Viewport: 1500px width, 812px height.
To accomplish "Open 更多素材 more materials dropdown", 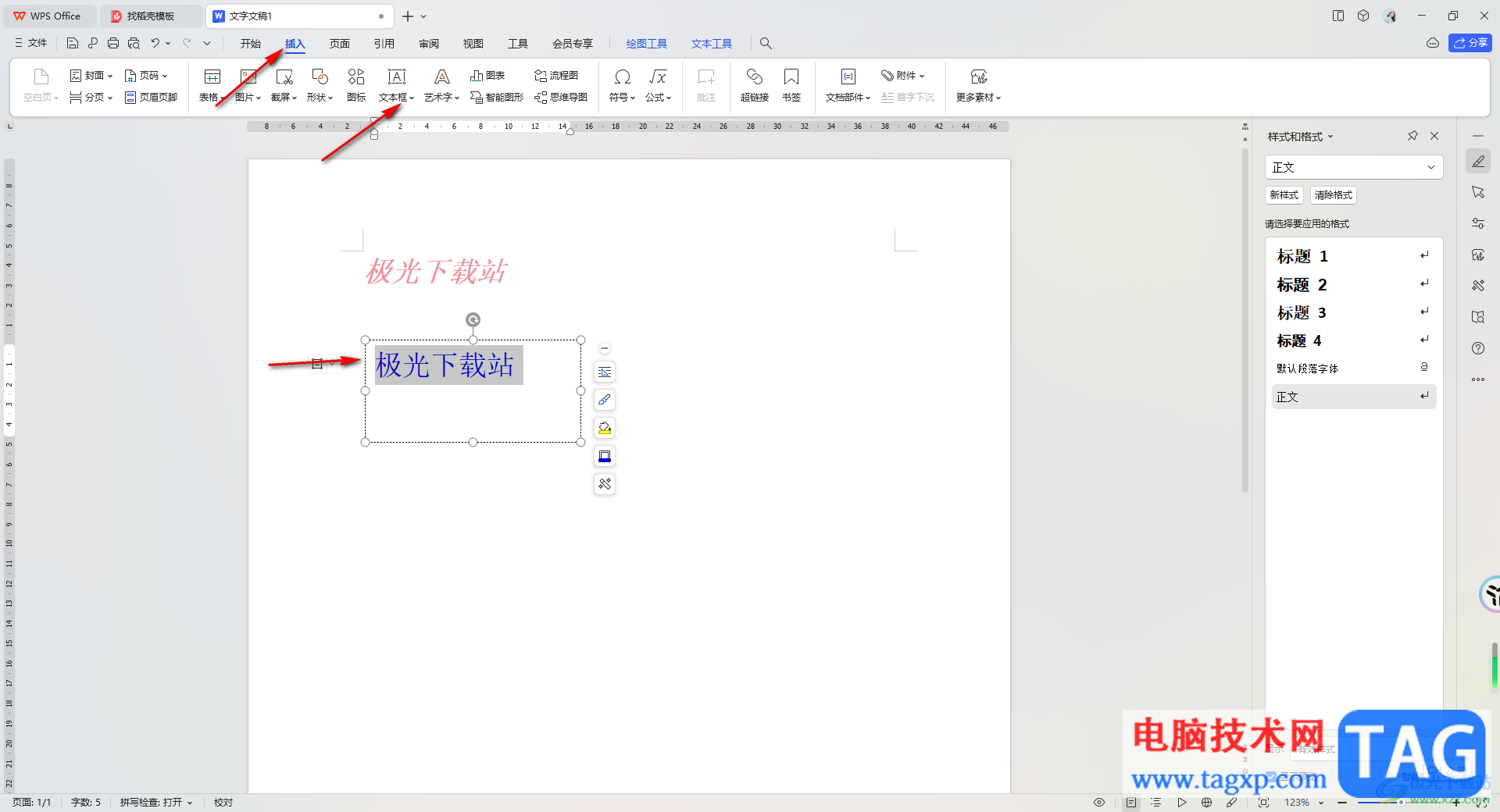I will point(979,85).
